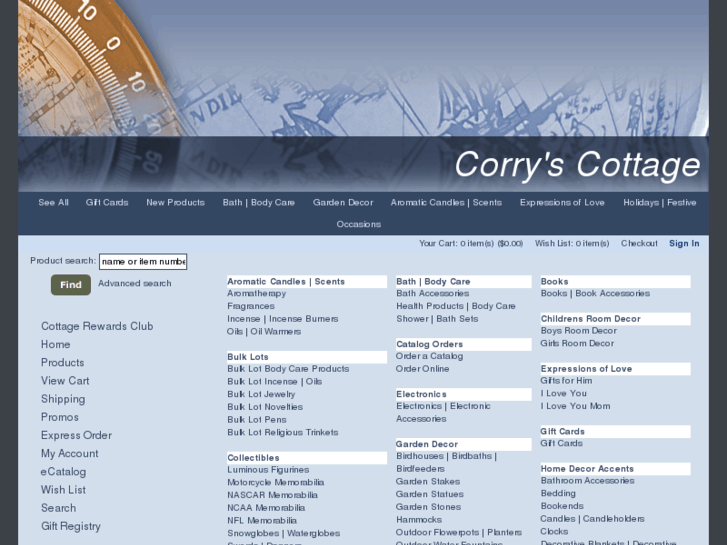
Task: Open Aromatherapy subcategory
Action: 256,294
